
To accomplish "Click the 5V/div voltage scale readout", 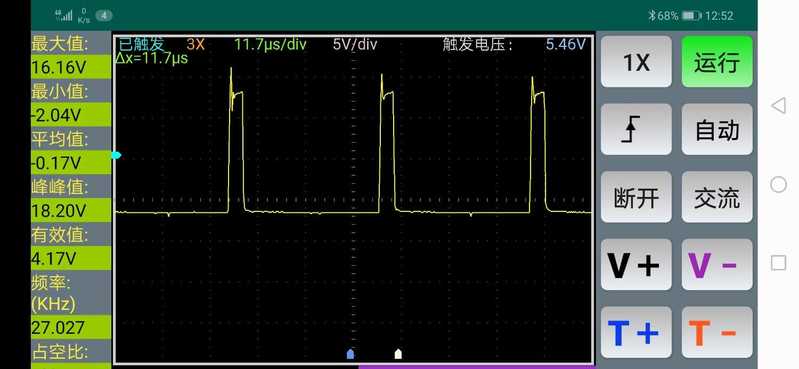I will click(355, 44).
